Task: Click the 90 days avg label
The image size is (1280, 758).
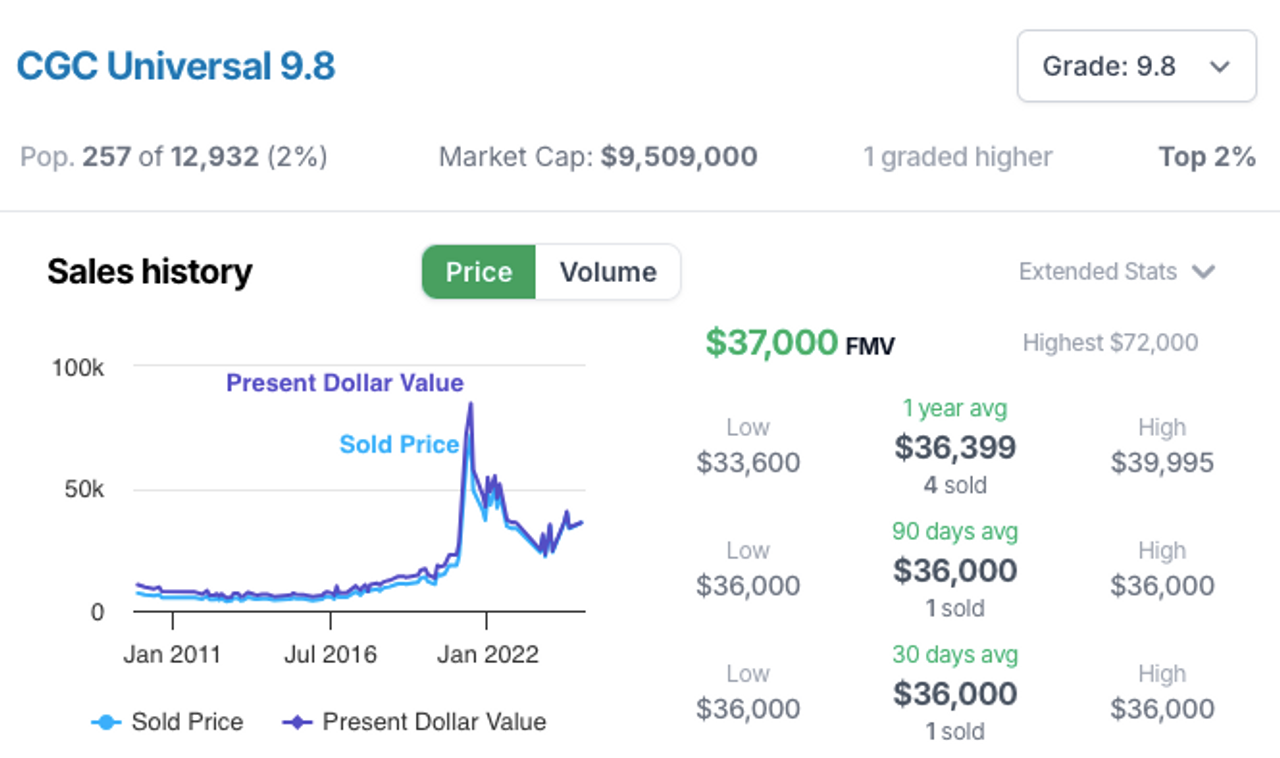Action: [955, 531]
